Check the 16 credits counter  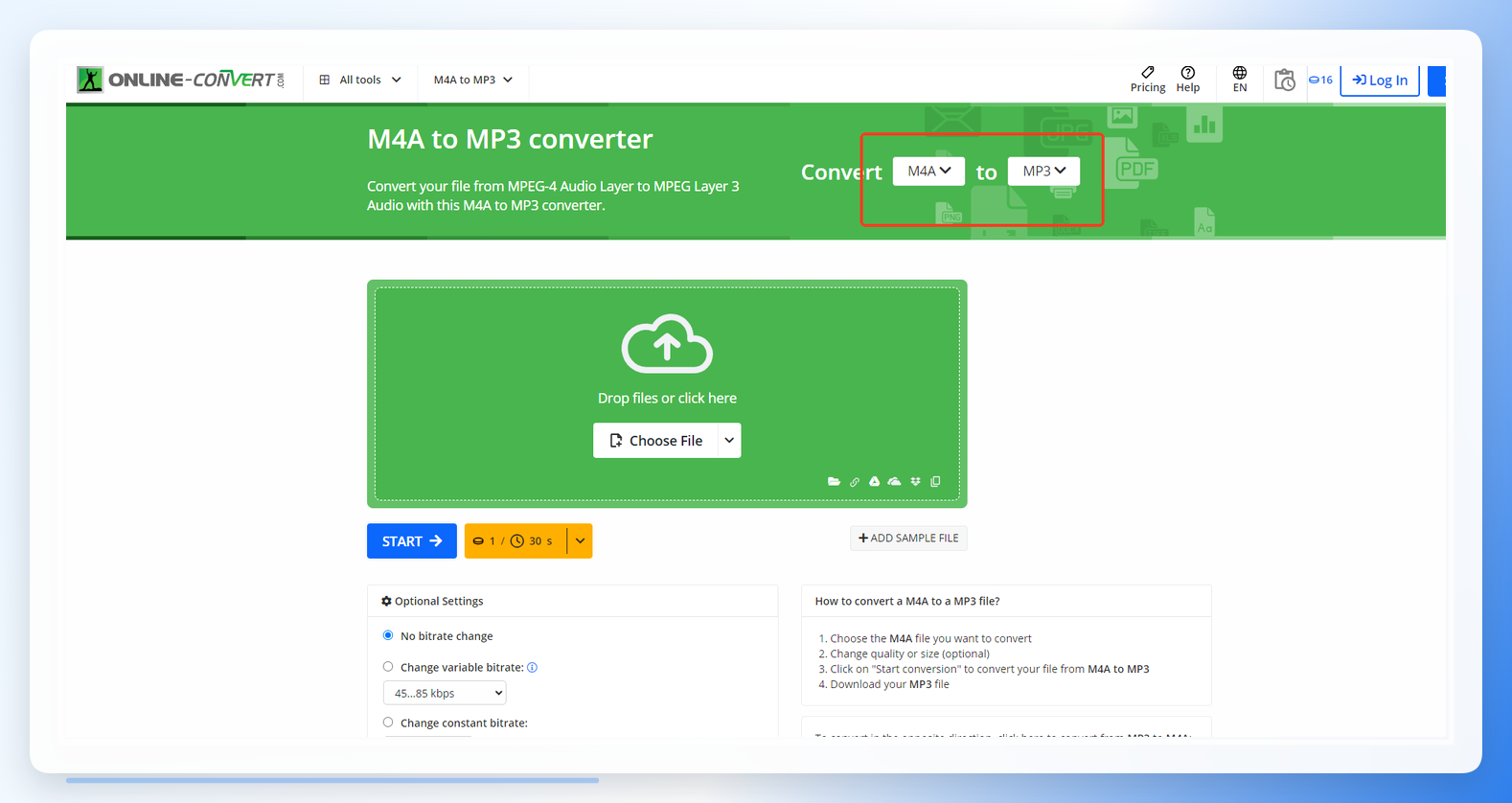[1320, 80]
